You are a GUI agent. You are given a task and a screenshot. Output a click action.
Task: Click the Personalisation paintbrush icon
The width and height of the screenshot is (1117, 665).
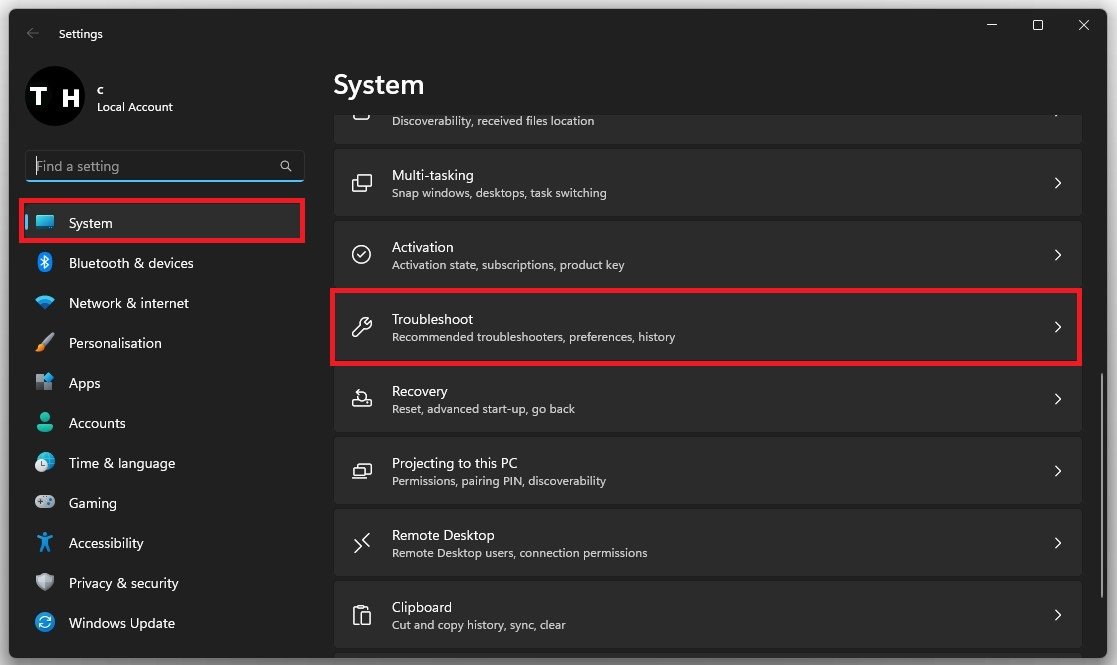(x=45, y=343)
